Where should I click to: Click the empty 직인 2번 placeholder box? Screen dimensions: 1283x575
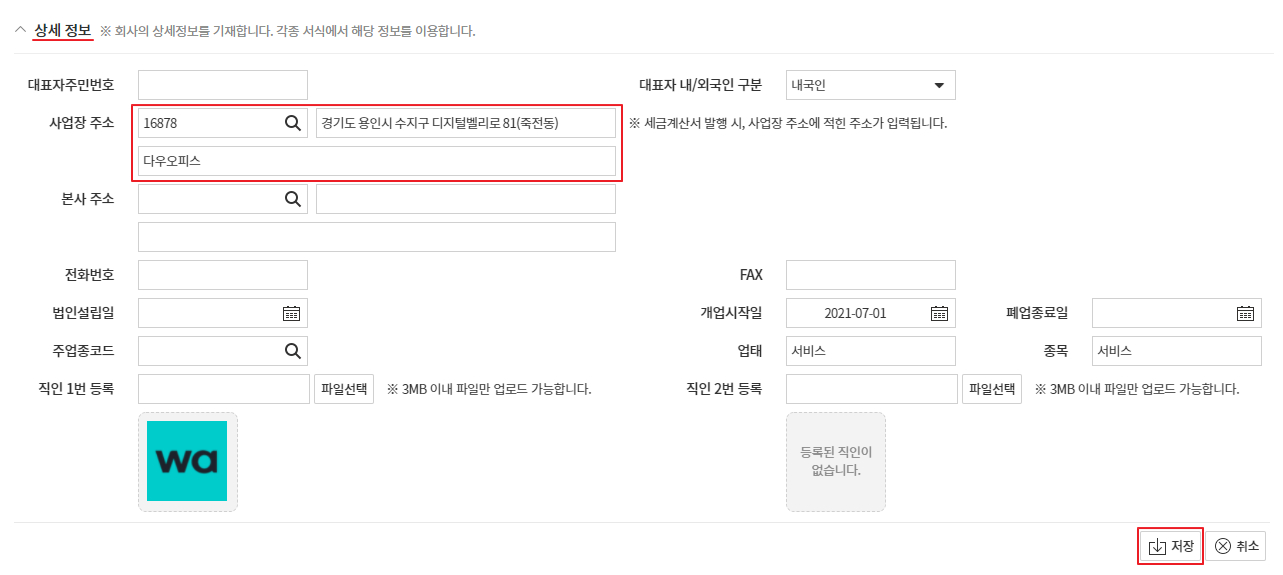pyautogui.click(x=836, y=461)
